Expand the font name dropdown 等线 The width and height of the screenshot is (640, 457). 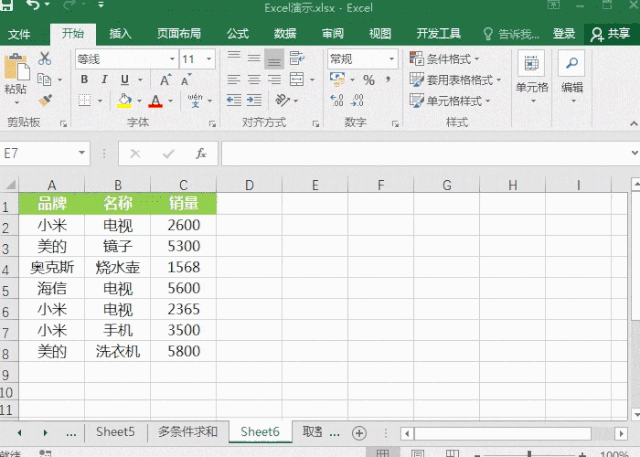pyautogui.click(x=172, y=59)
